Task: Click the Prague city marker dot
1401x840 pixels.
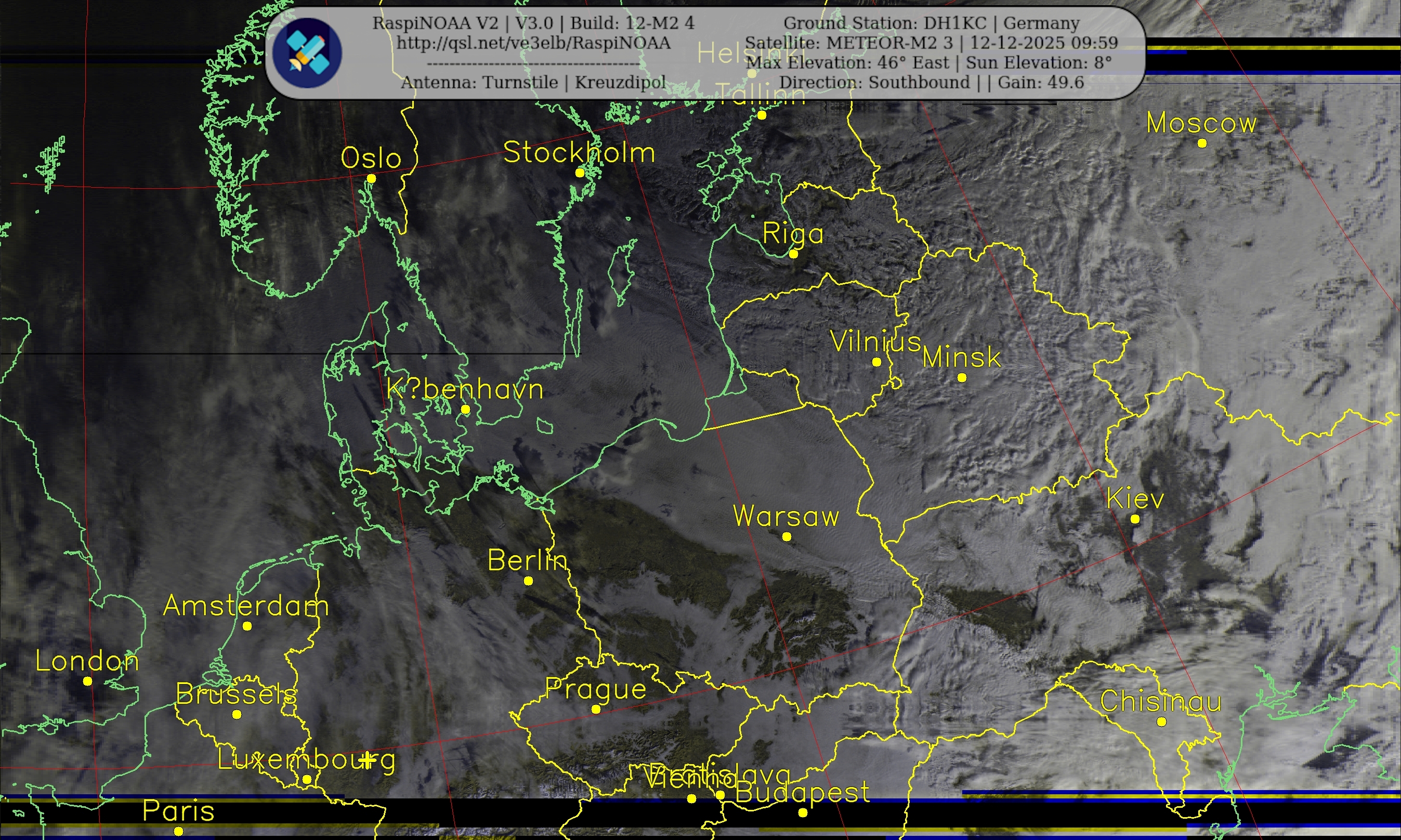Action: tap(596, 709)
